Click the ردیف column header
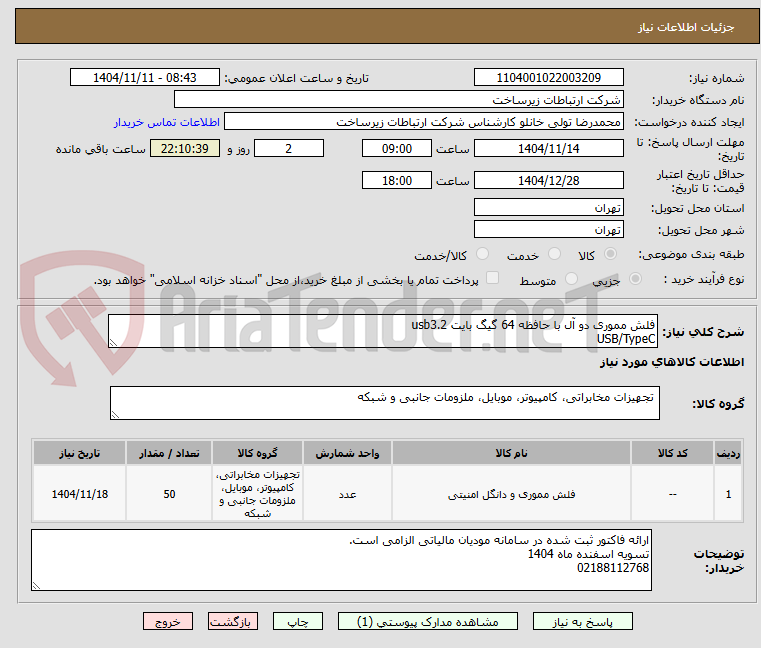Screen dimensions: 761x648 click(x=728, y=453)
